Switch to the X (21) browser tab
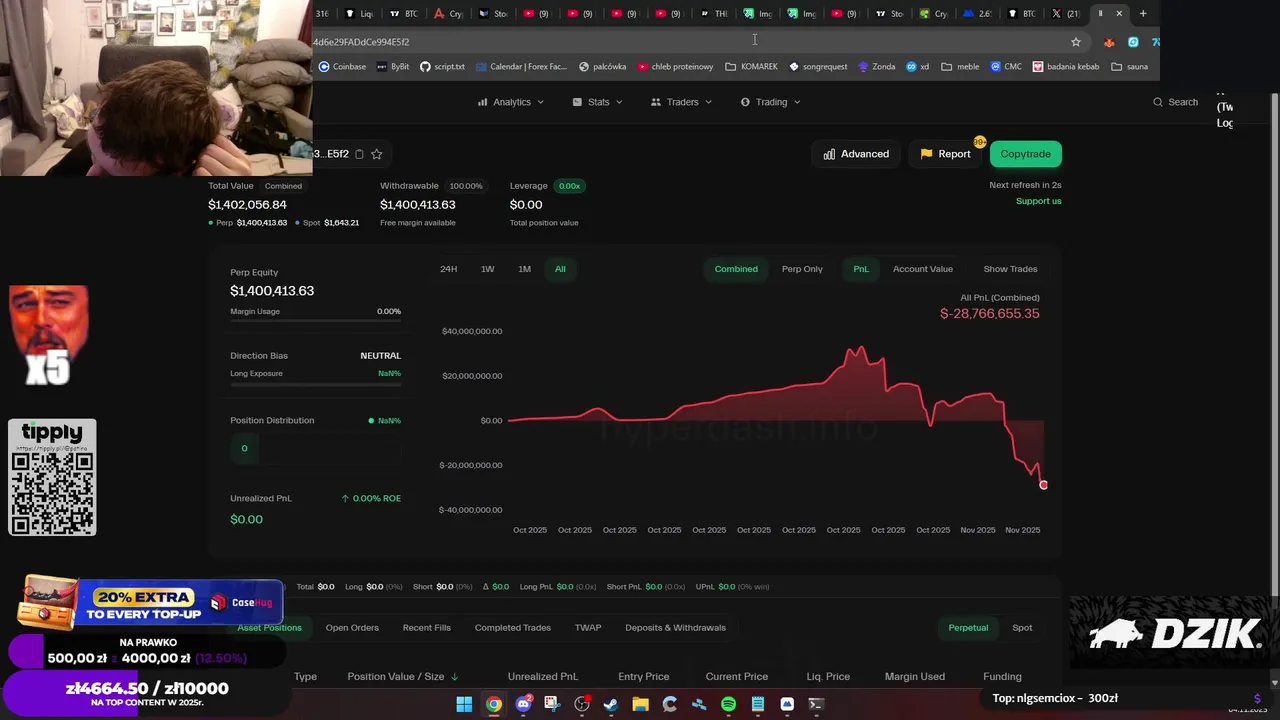This screenshot has width=1280, height=720. (x=1065, y=13)
